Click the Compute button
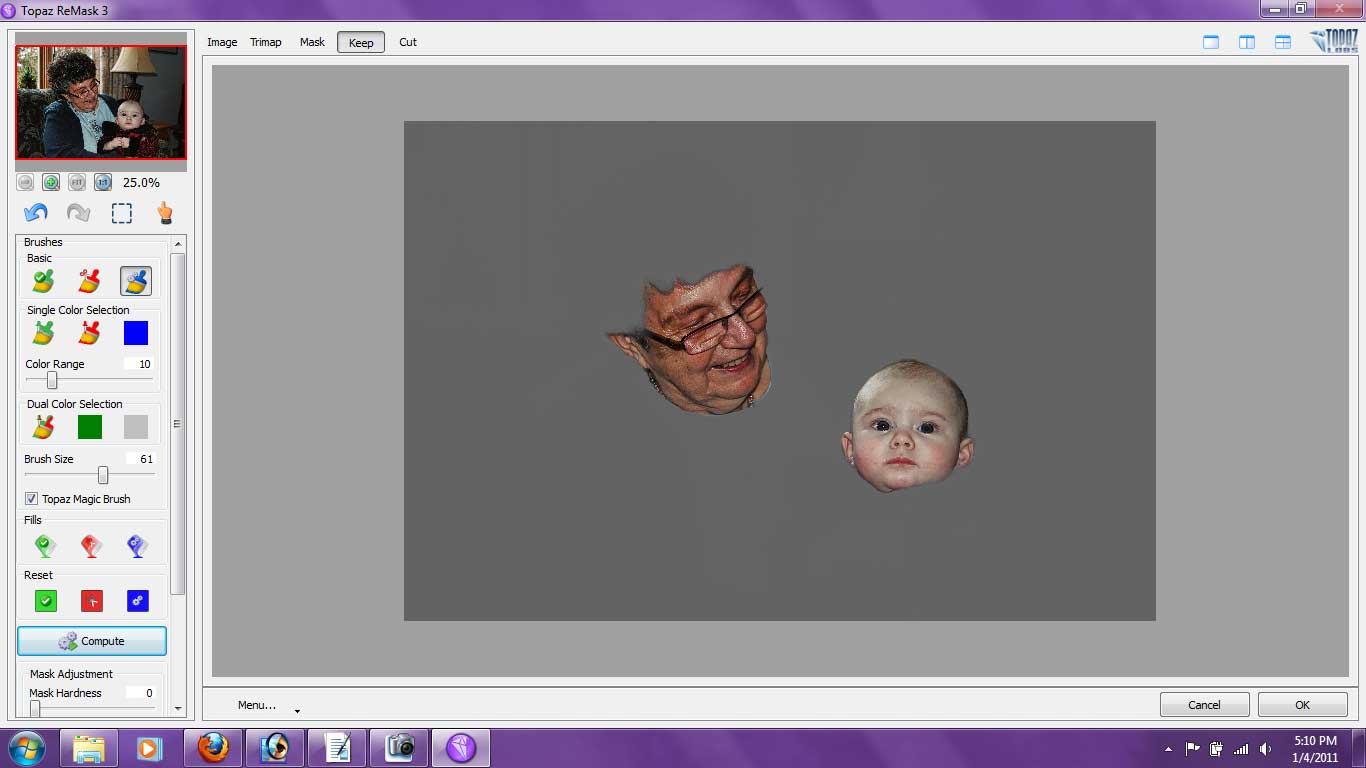1366x768 pixels. tap(92, 641)
